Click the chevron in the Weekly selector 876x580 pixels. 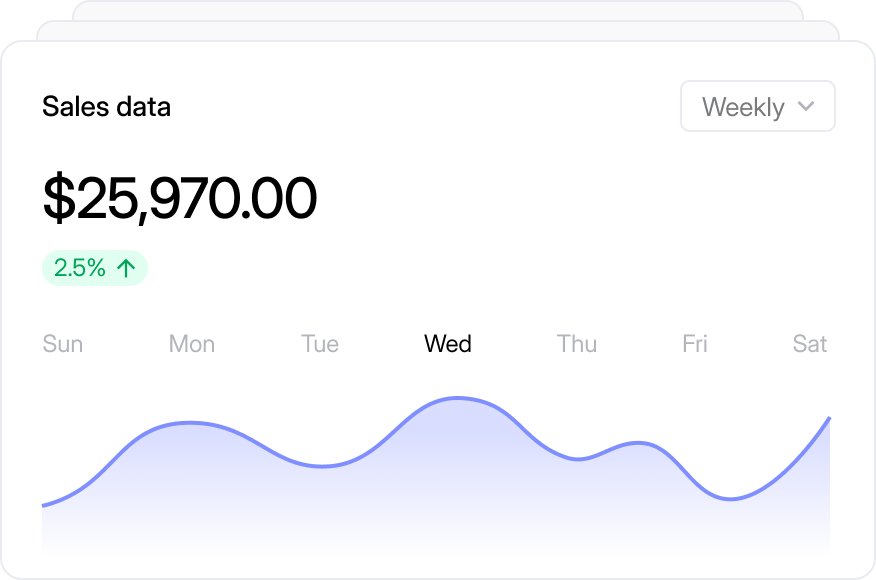(806, 106)
